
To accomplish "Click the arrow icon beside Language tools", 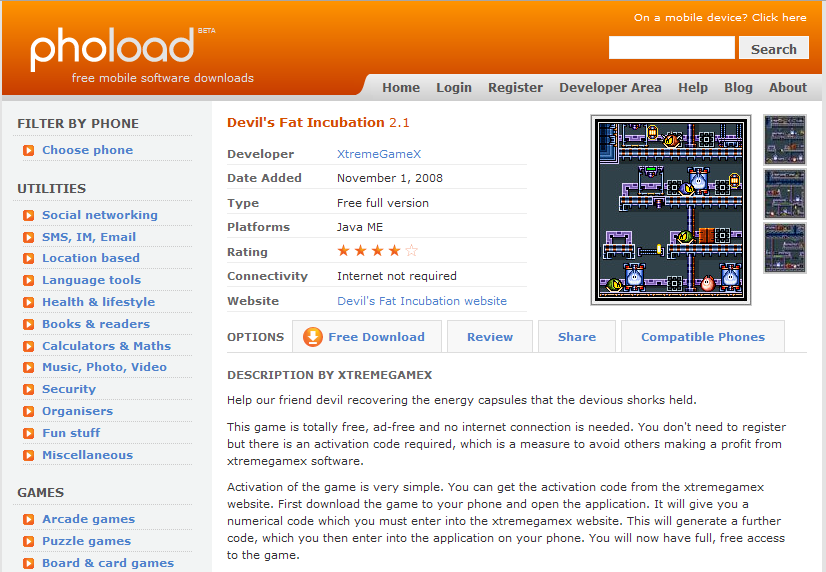I will 28,281.
